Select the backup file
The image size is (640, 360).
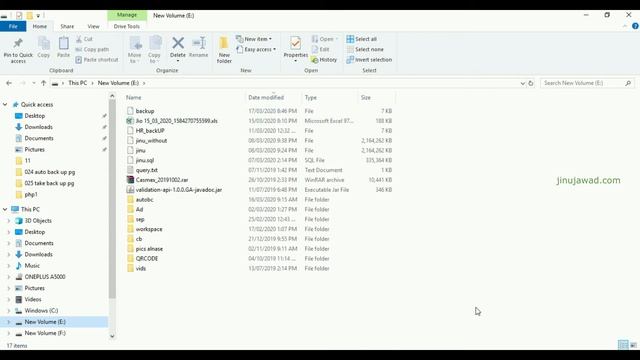tap(145, 111)
